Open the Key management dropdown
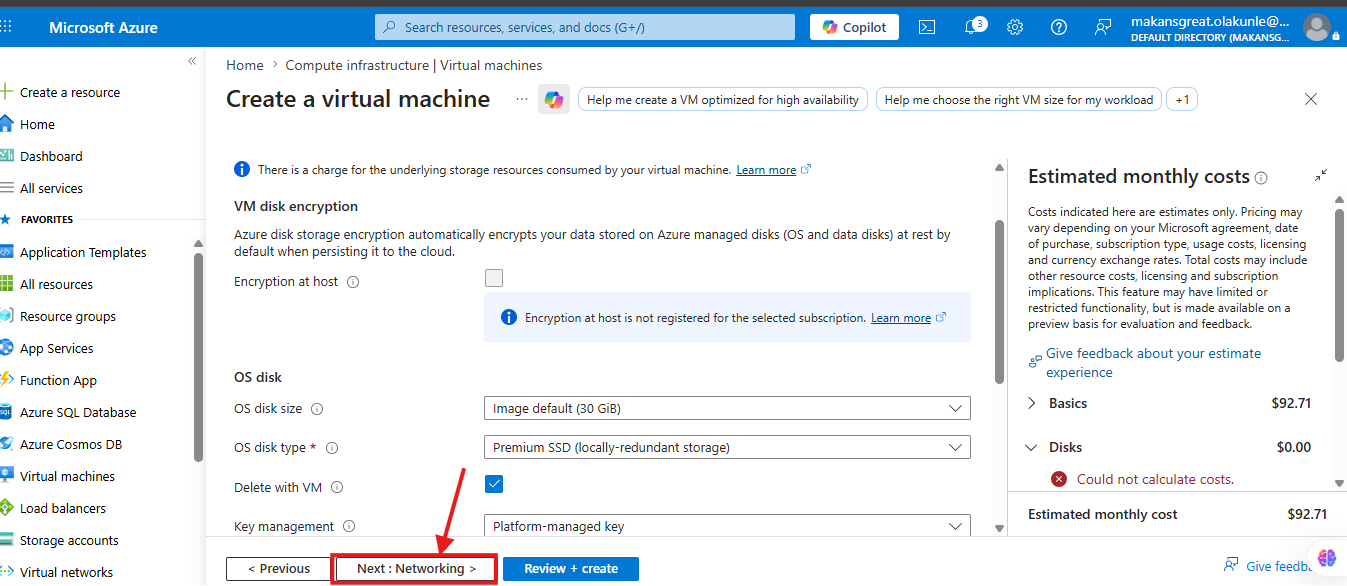1347x586 pixels. 727,526
